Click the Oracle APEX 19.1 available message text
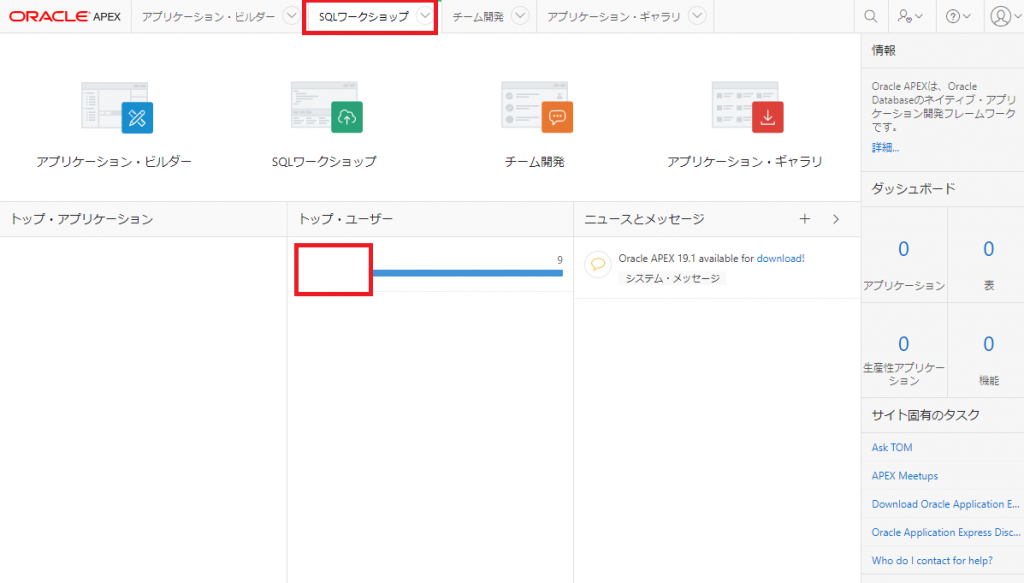Image resolution: width=1024 pixels, height=583 pixels. pos(686,259)
